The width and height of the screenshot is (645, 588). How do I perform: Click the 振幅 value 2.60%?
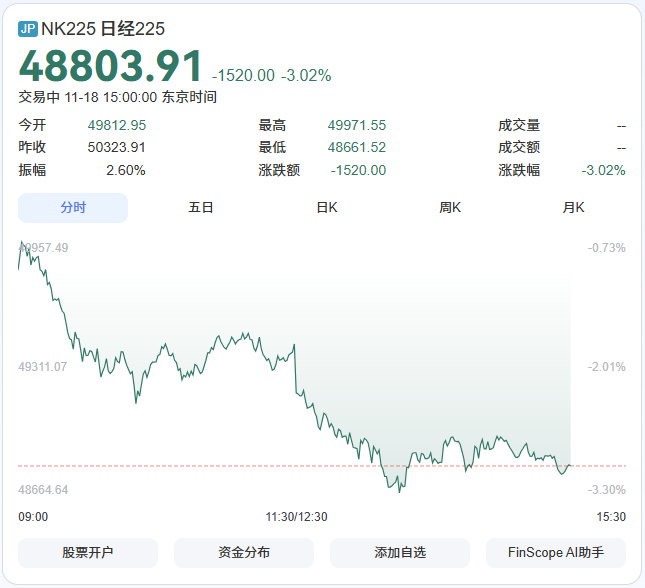[x=126, y=170]
